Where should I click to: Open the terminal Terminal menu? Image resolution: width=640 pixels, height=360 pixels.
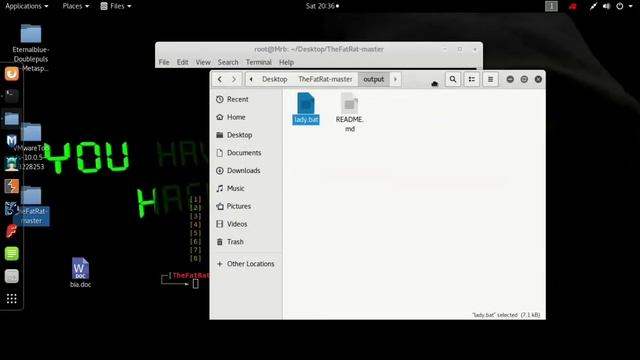258,62
